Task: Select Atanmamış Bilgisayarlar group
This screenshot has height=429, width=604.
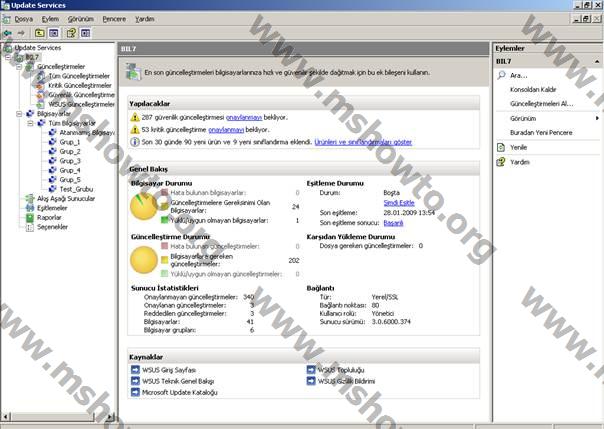Action: point(87,132)
